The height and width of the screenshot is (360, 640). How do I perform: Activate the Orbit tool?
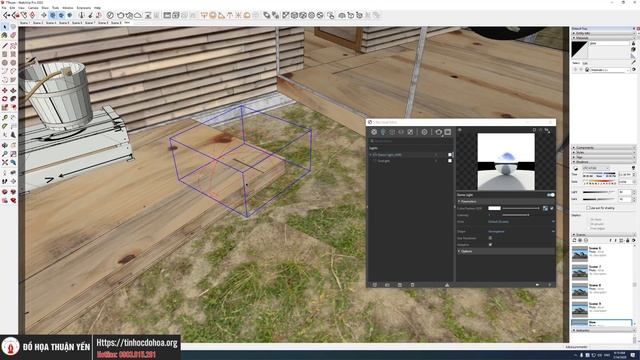point(4,145)
